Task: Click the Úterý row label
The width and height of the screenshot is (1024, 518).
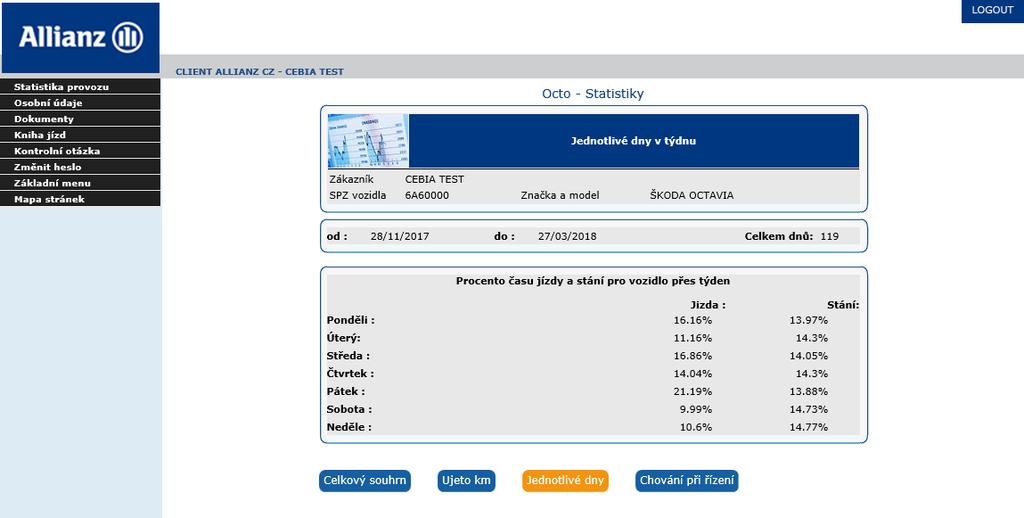Action: [x=344, y=338]
